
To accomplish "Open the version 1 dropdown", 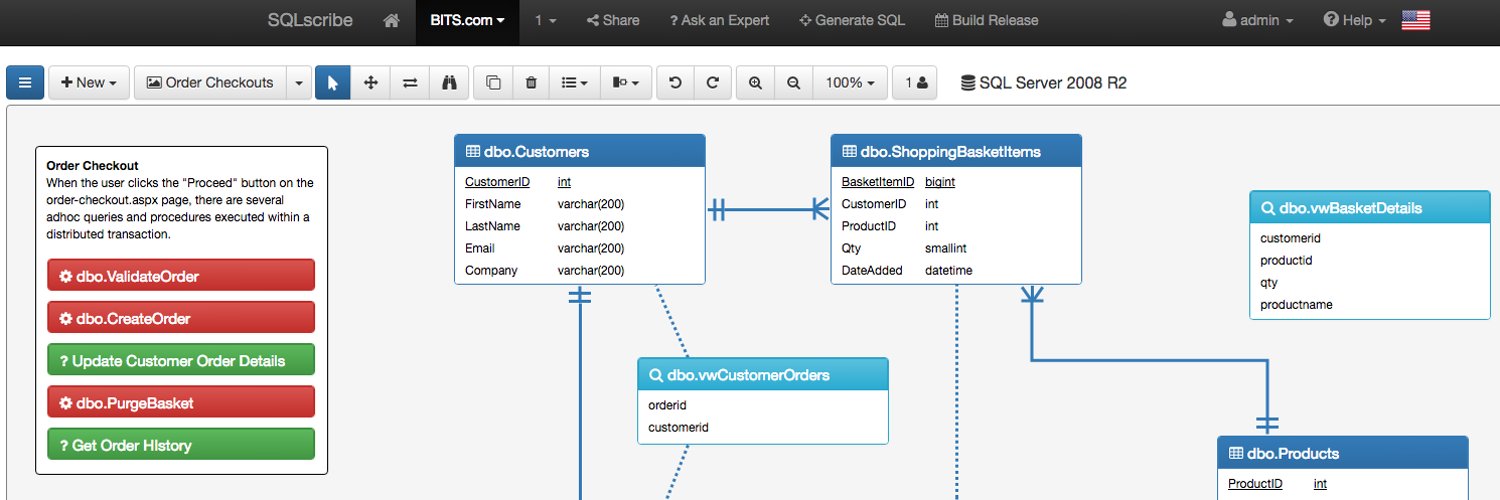I will (x=545, y=20).
